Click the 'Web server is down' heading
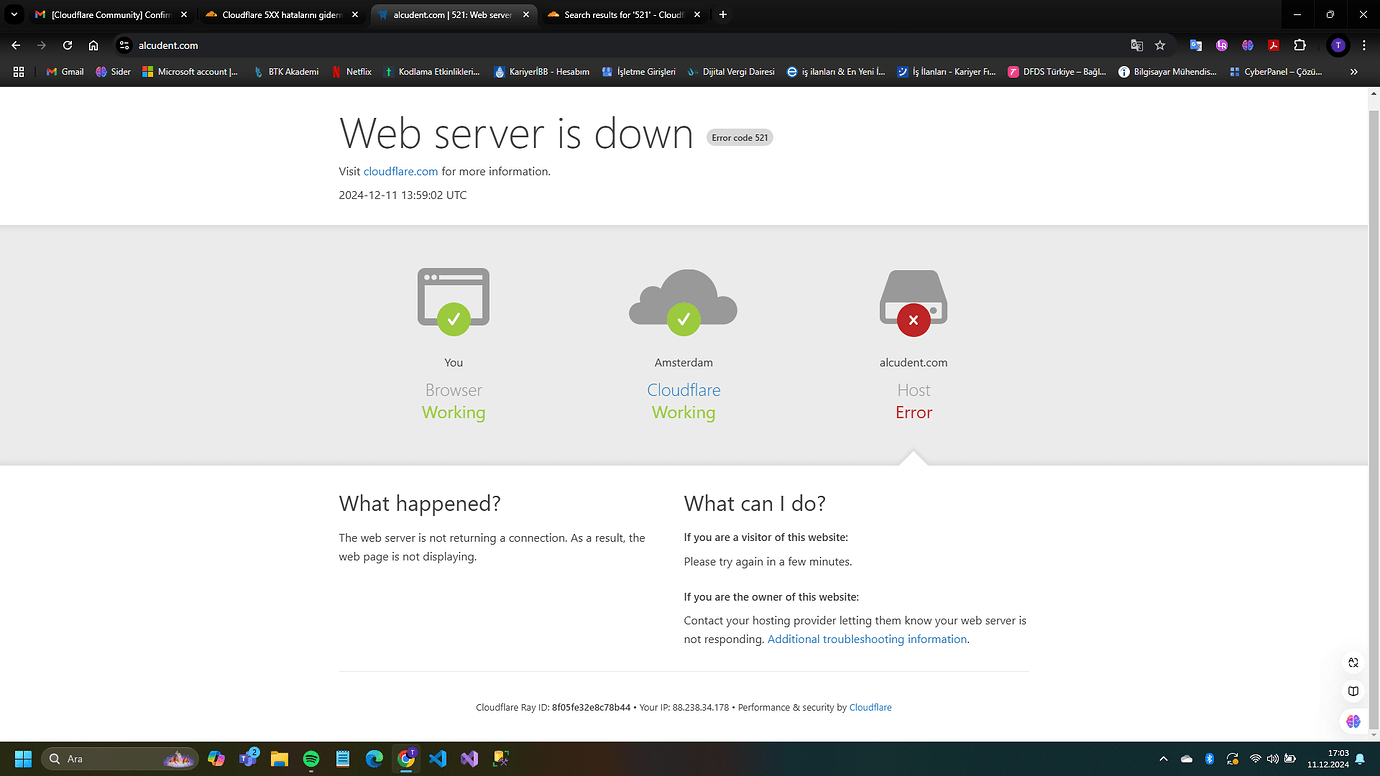 pos(516,133)
